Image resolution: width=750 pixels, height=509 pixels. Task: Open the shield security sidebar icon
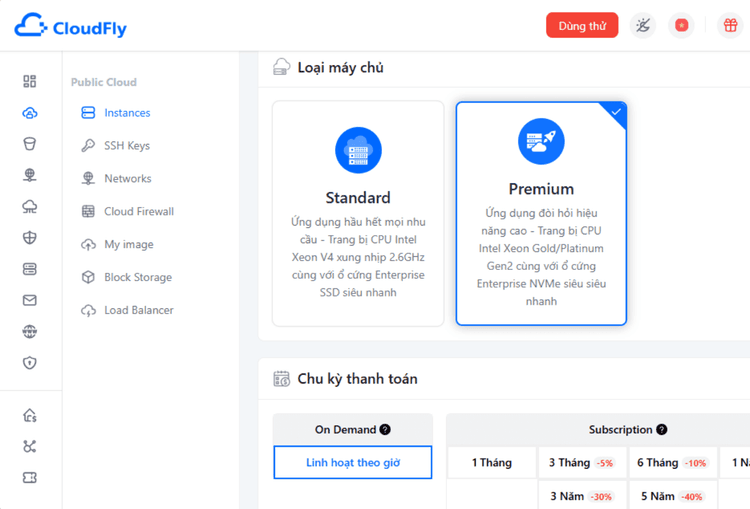click(30, 362)
